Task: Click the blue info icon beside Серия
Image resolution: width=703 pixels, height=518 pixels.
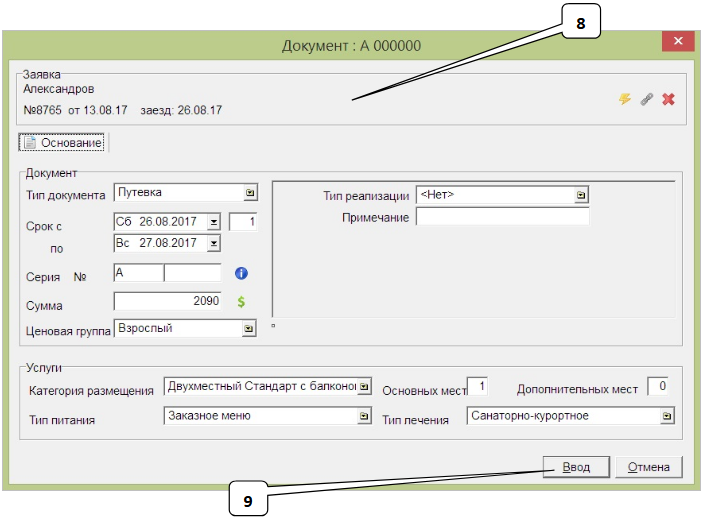Action: pyautogui.click(x=241, y=273)
